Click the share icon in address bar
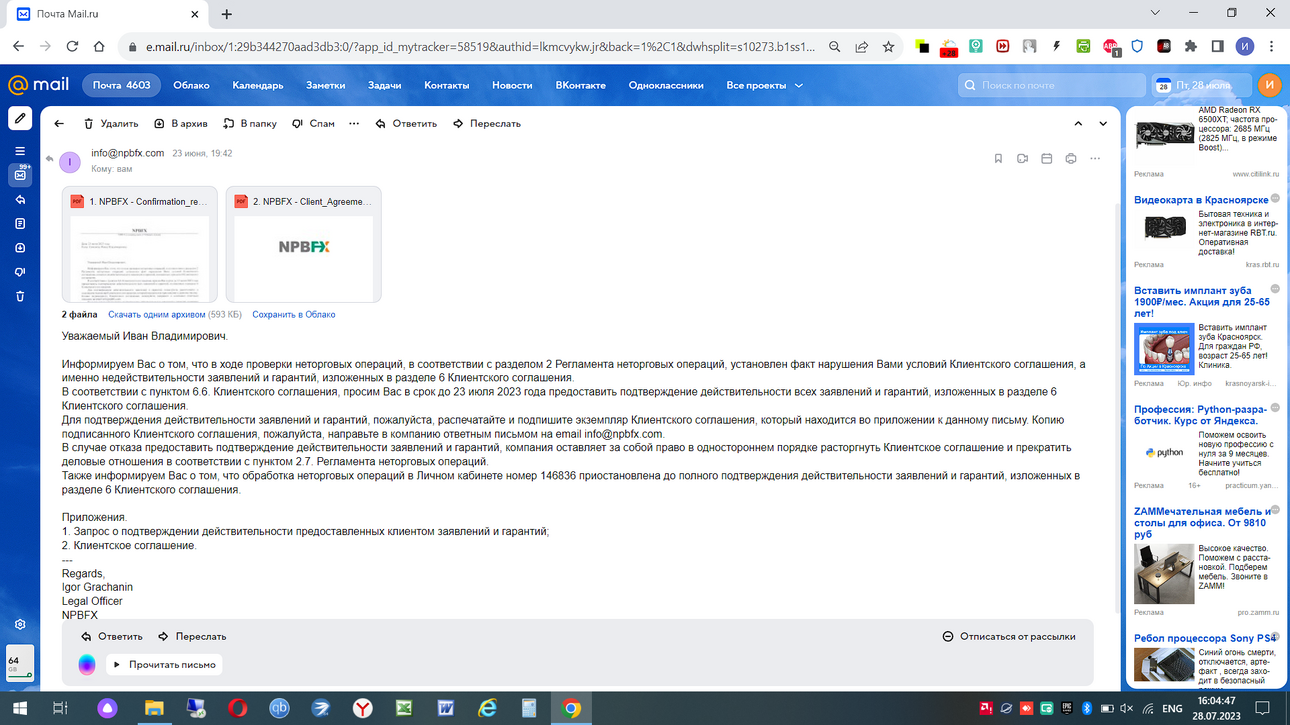 click(861, 47)
